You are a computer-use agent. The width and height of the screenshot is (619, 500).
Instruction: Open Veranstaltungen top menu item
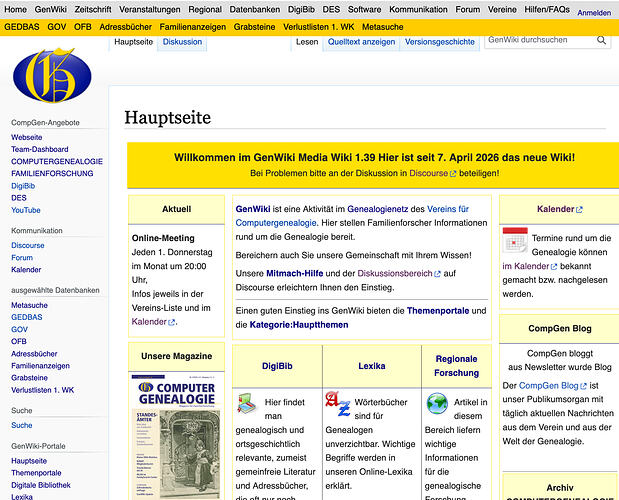[150, 9]
